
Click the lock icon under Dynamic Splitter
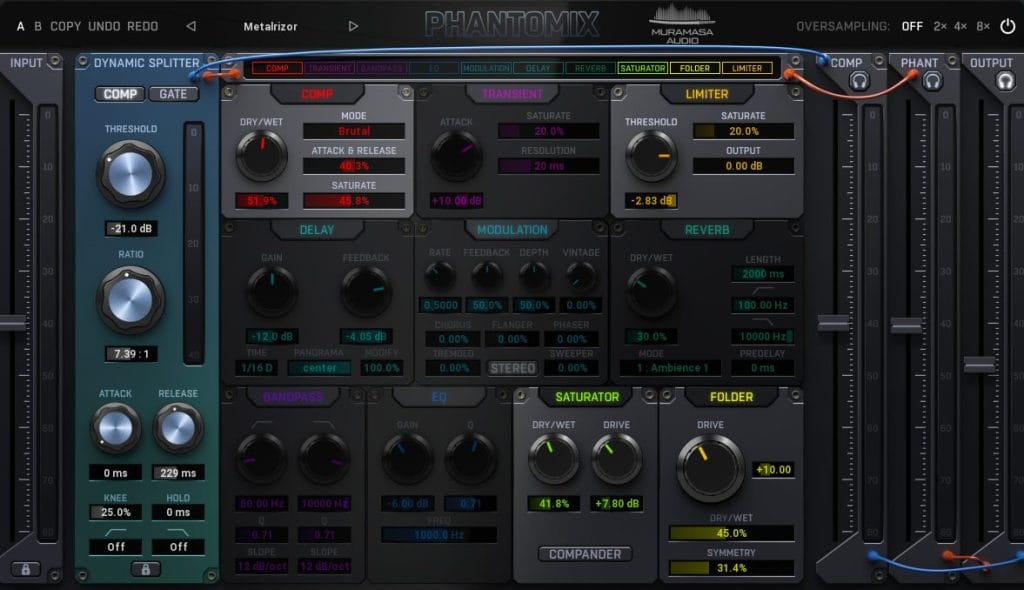[x=146, y=569]
